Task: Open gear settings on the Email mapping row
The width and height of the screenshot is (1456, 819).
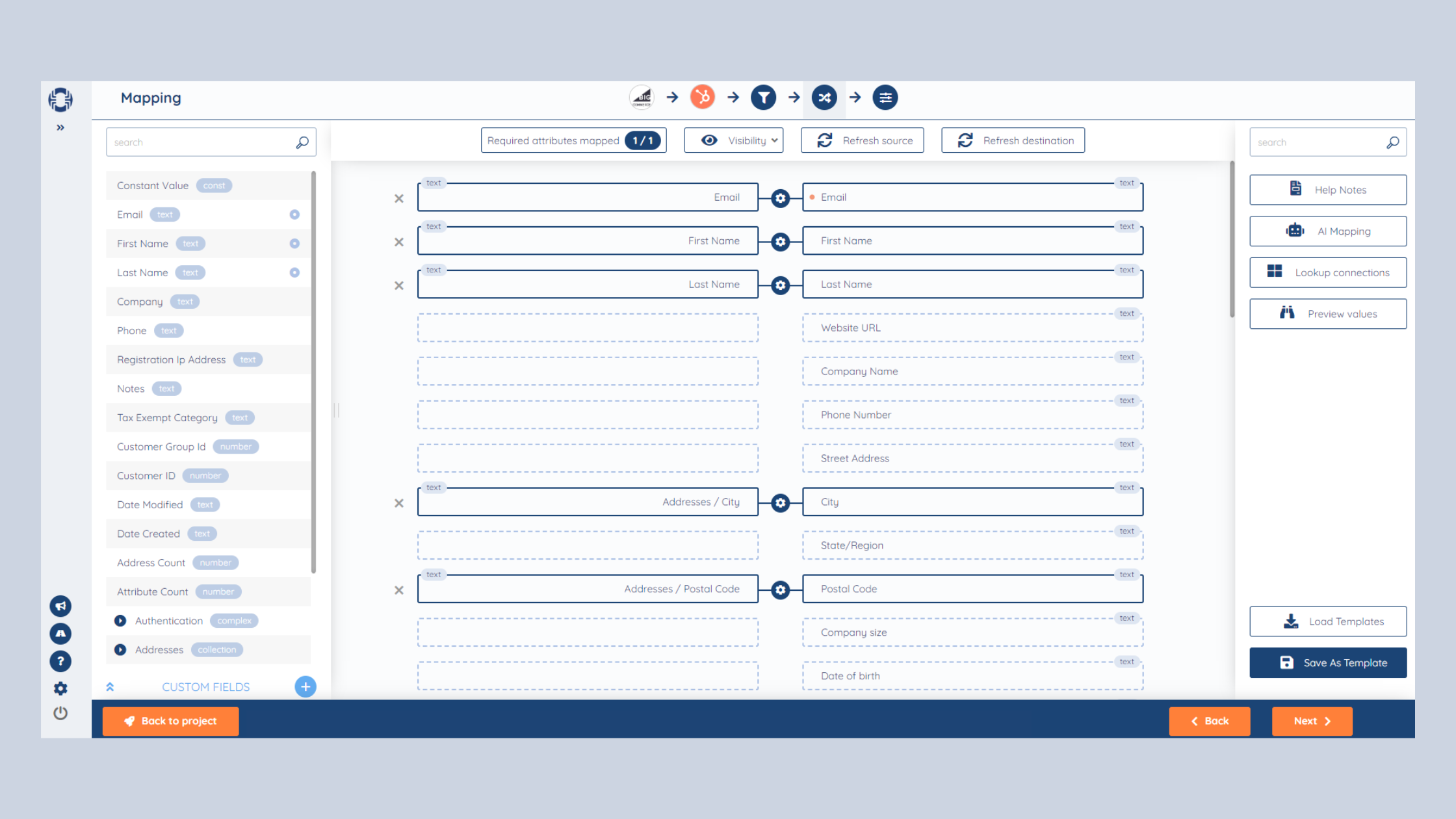Action: coord(780,198)
